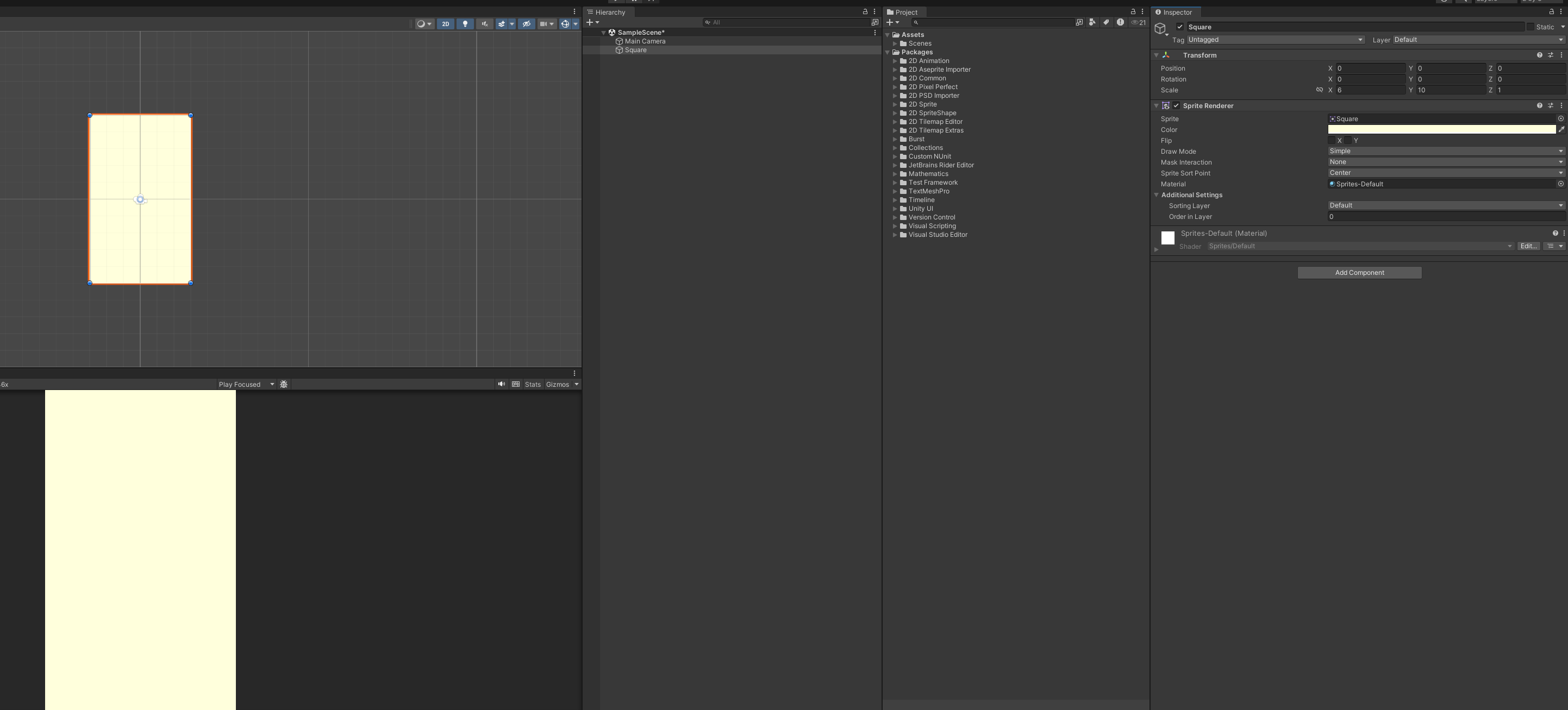Viewport: 1568px width, 710px height.
Task: Toggle scene lighting with the lightbulb icon
Action: [x=465, y=24]
